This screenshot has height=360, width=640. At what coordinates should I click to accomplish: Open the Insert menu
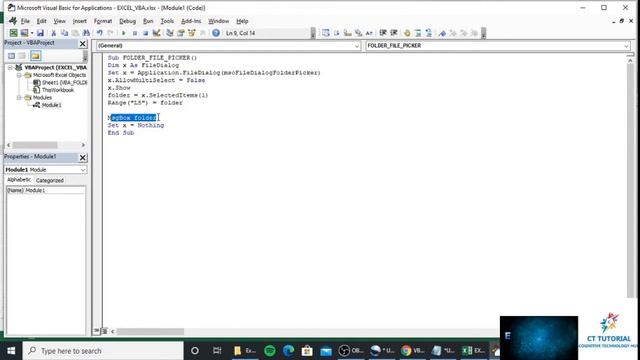[79, 21]
